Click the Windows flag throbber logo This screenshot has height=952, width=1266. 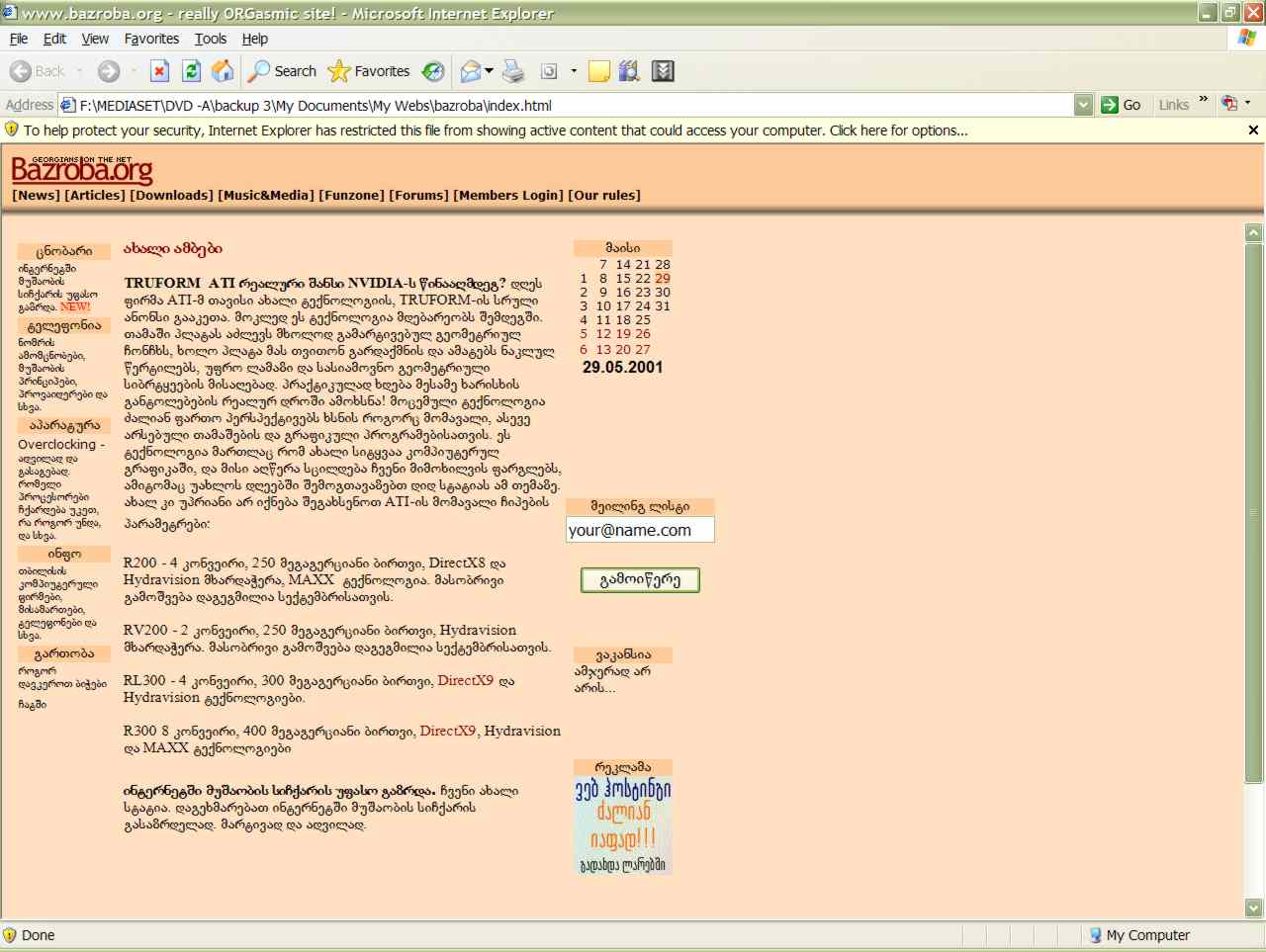pos(1247,38)
